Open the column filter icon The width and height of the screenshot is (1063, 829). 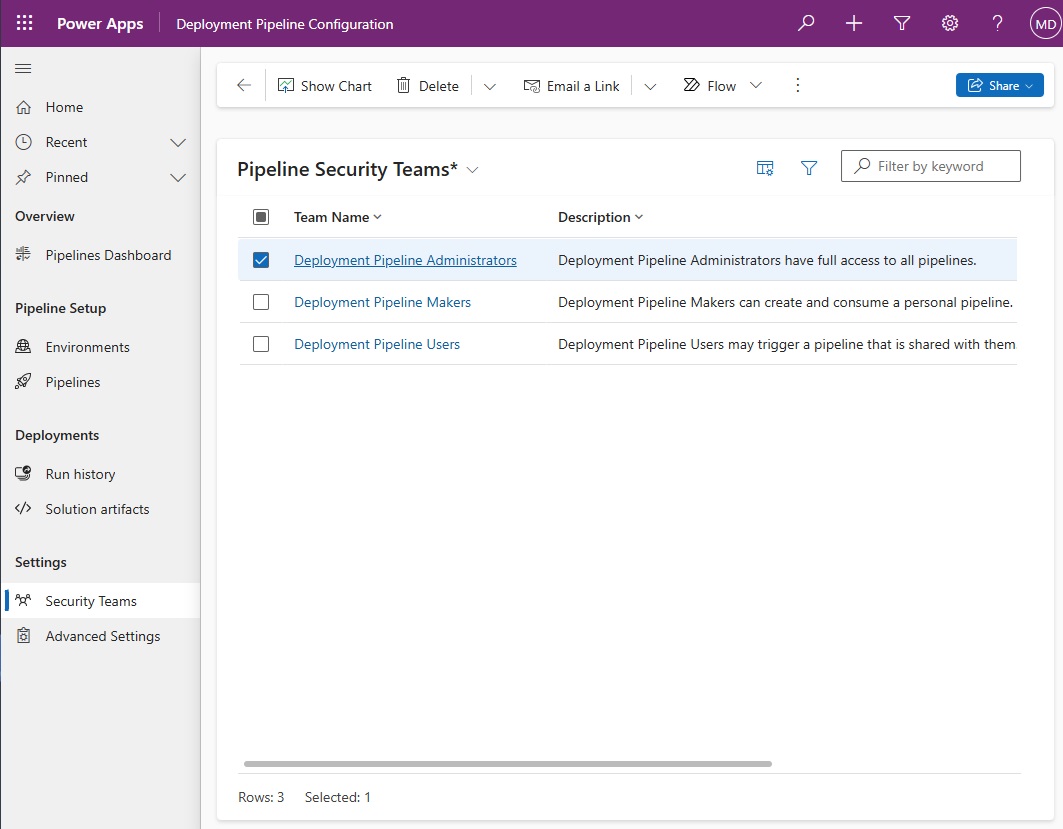click(x=809, y=168)
